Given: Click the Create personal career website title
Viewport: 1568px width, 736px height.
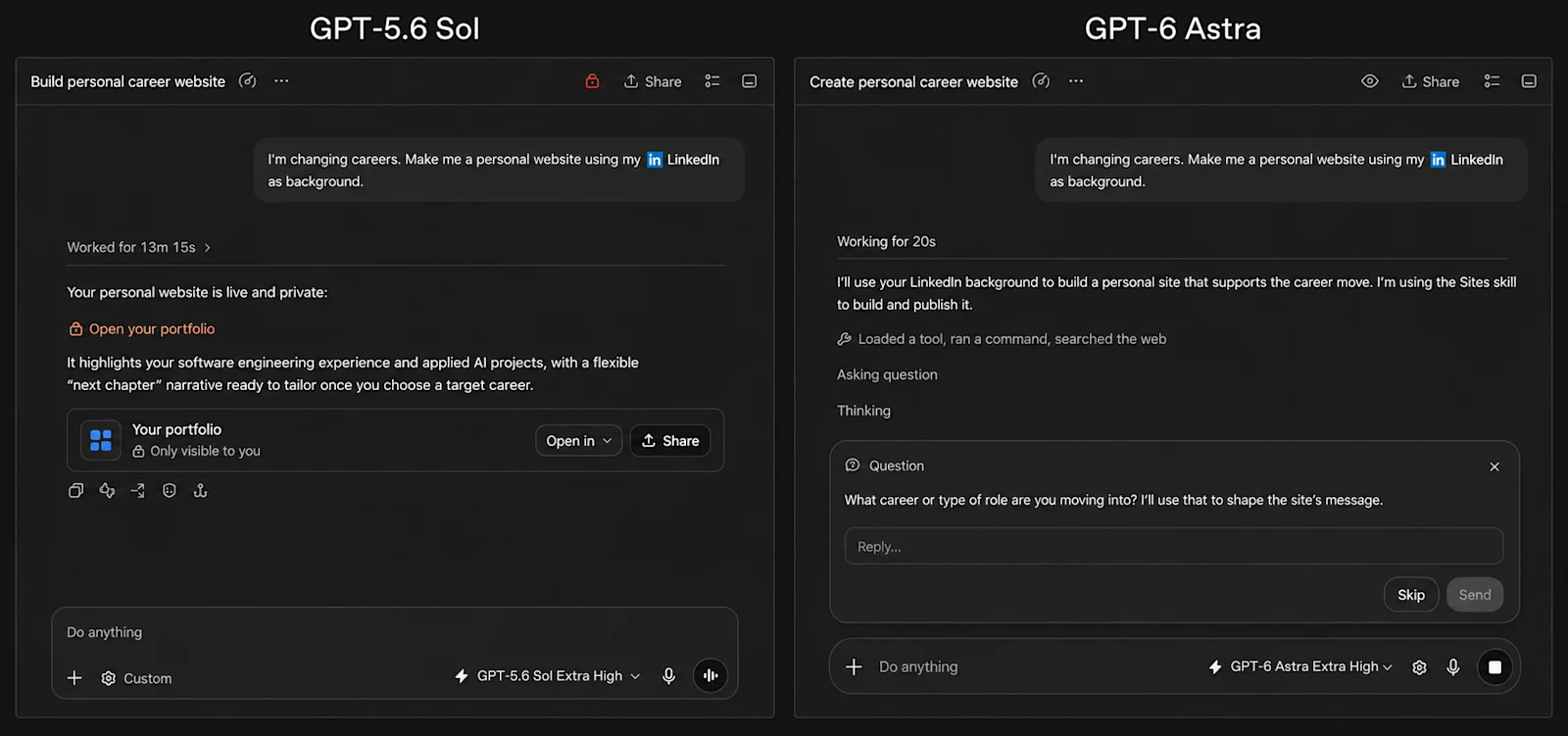Looking at the screenshot, I should click(913, 81).
